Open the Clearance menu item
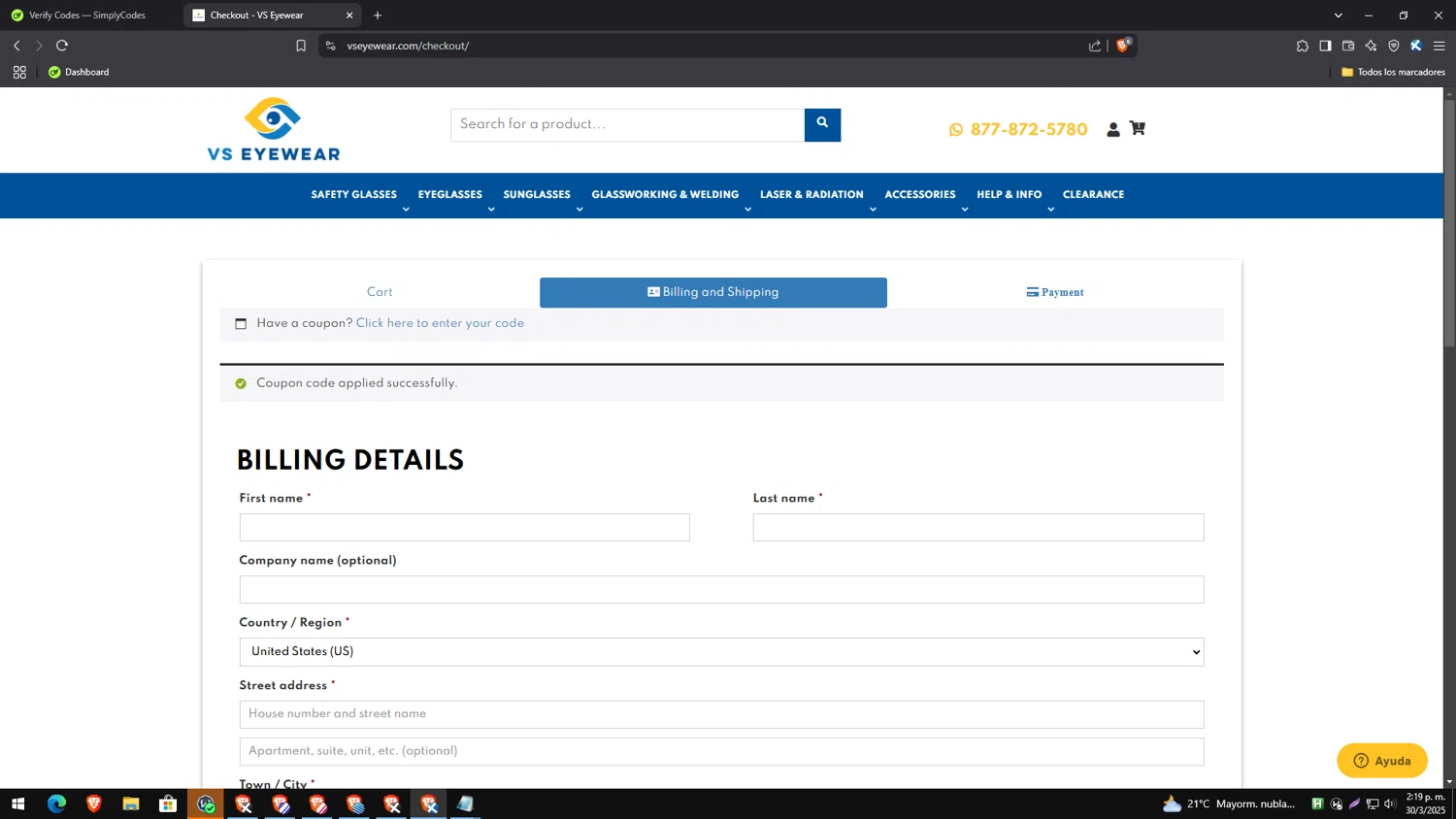Image resolution: width=1456 pixels, height=819 pixels. pos(1093,195)
